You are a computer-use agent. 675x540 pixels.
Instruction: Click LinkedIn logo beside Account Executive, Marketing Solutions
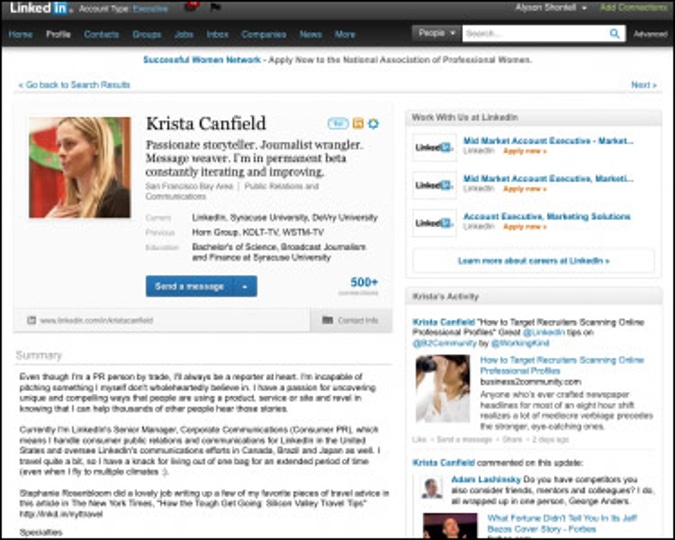tap(434, 223)
